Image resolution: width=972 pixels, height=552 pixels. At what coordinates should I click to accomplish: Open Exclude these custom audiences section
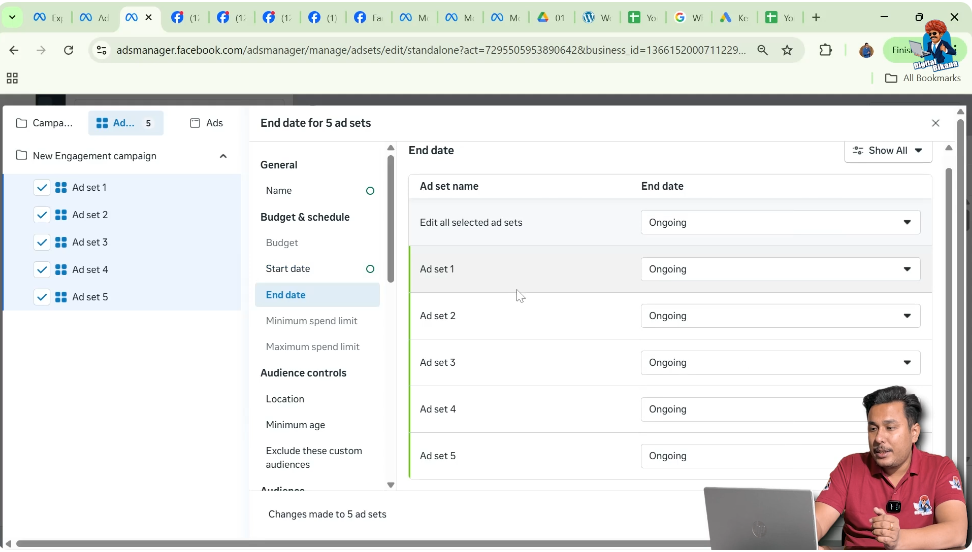[x=317, y=458]
